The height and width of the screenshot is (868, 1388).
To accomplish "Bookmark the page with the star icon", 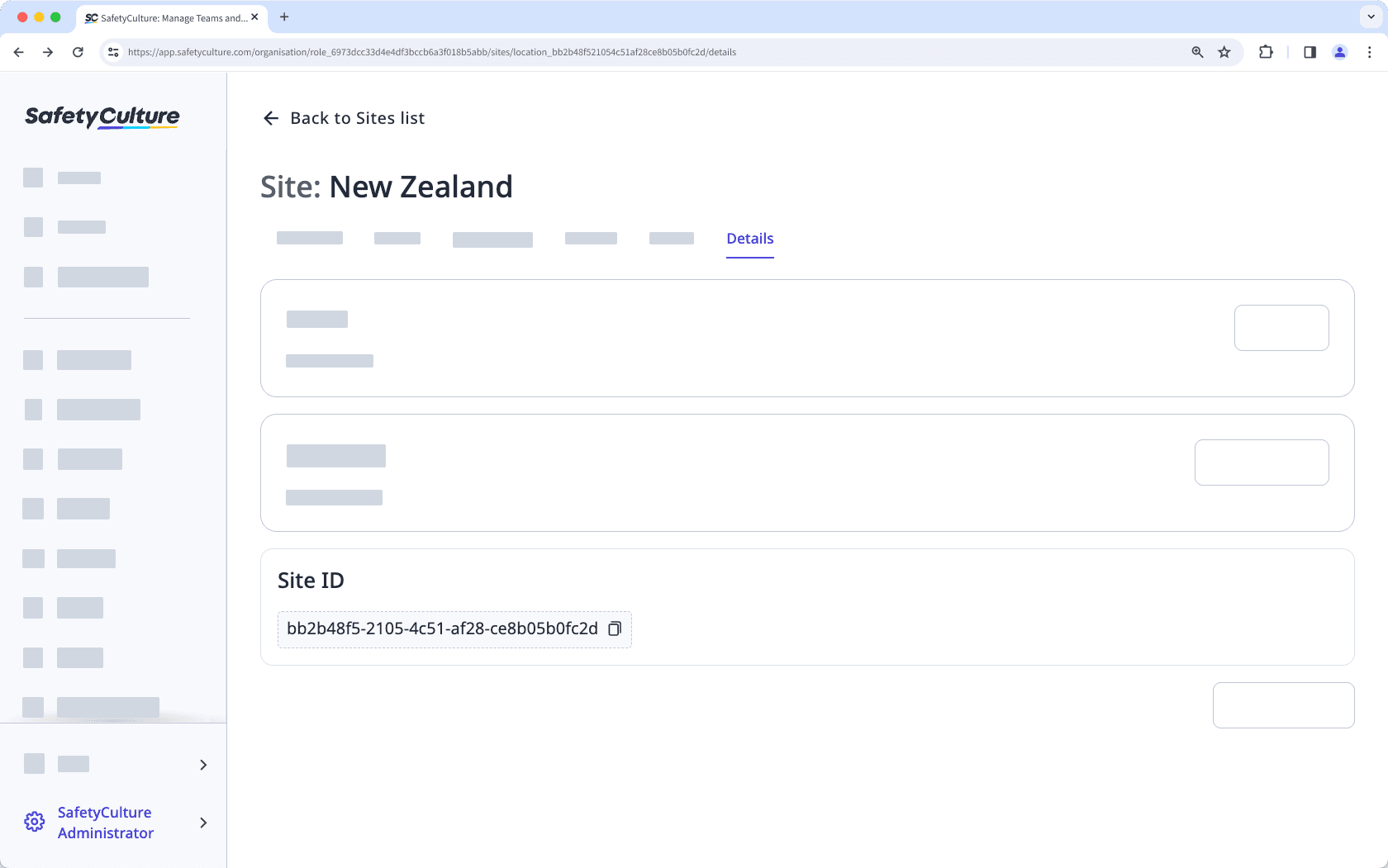I will (1224, 51).
